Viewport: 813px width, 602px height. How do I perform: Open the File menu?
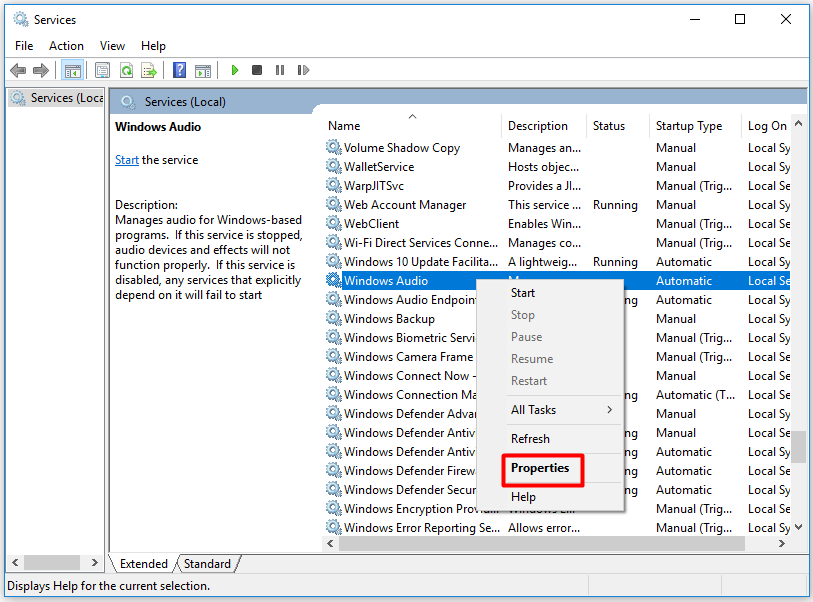(24, 46)
